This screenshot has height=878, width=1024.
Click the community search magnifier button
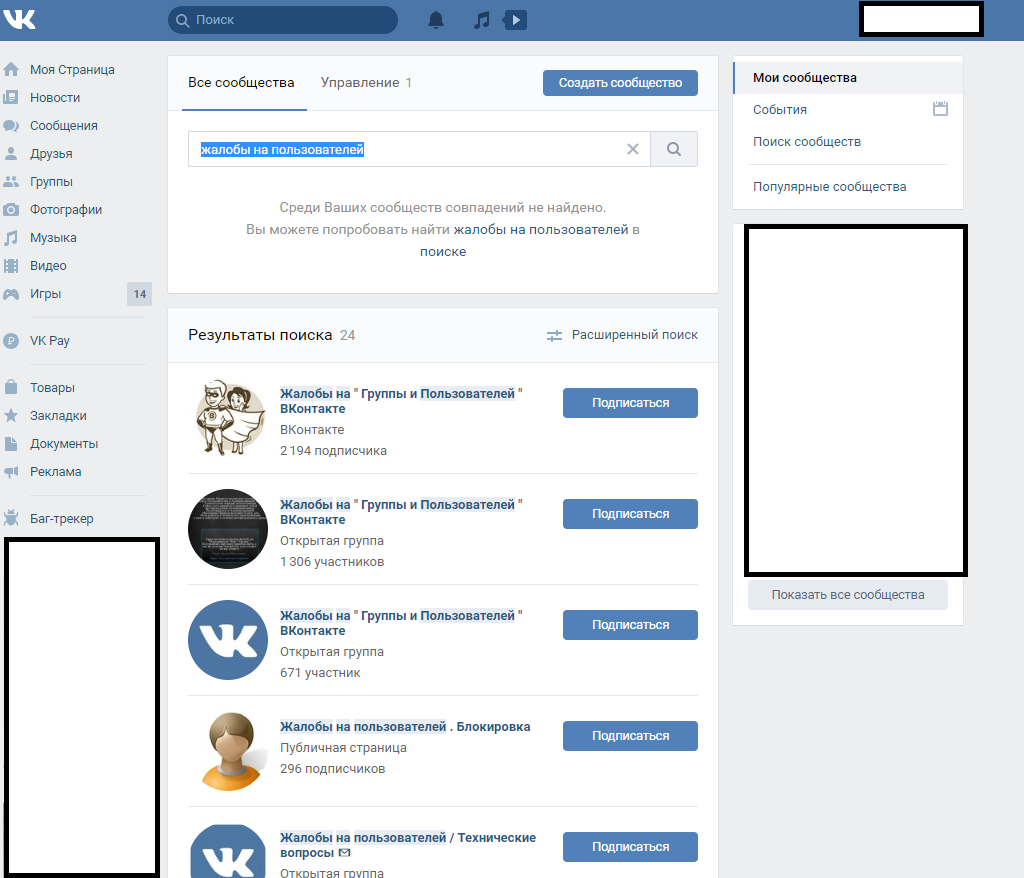click(x=674, y=149)
